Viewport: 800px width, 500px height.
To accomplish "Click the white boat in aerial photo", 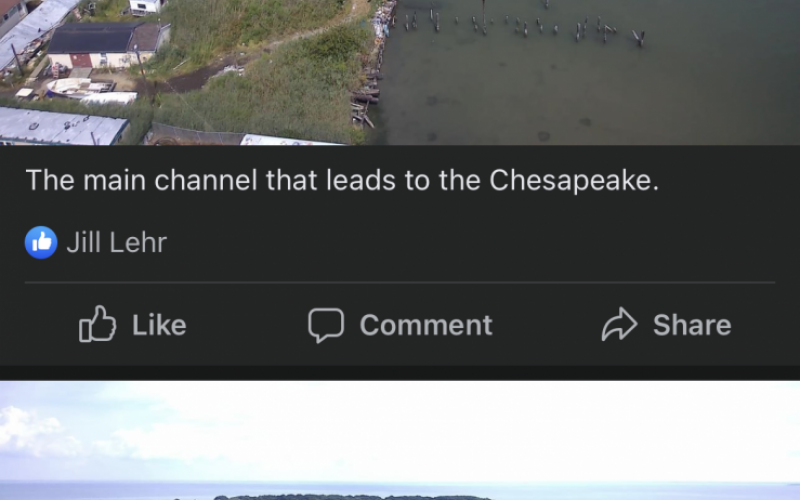I will (80, 88).
